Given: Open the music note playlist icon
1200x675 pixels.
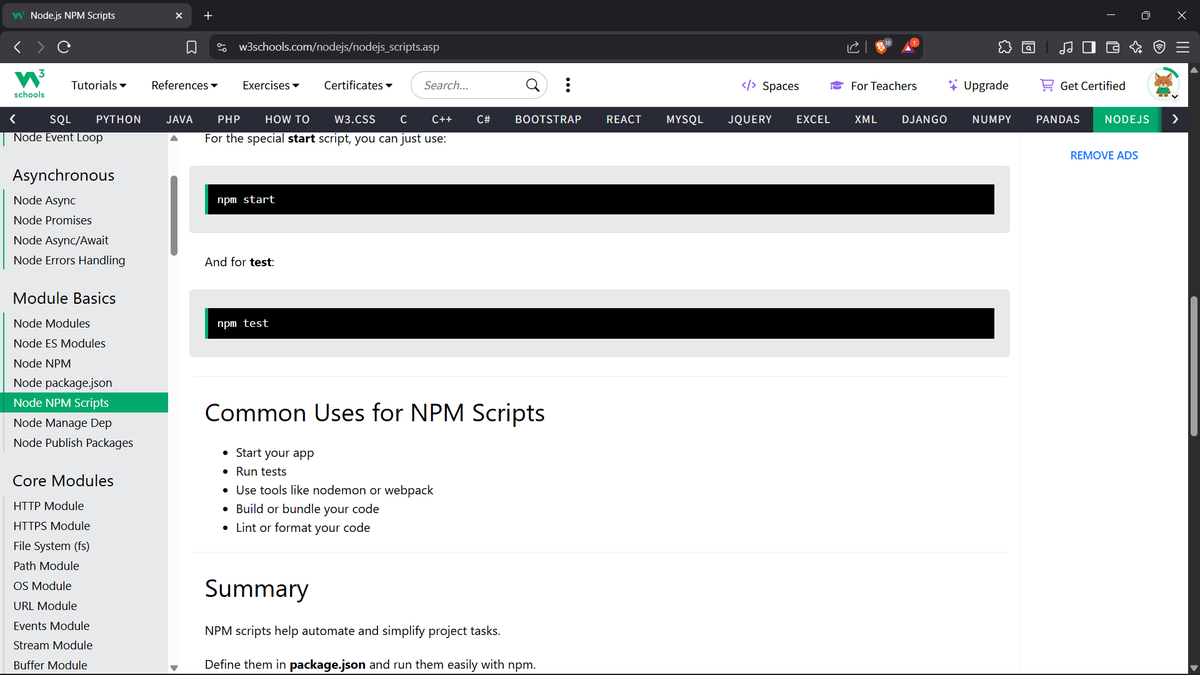Looking at the screenshot, I should click(x=1066, y=47).
